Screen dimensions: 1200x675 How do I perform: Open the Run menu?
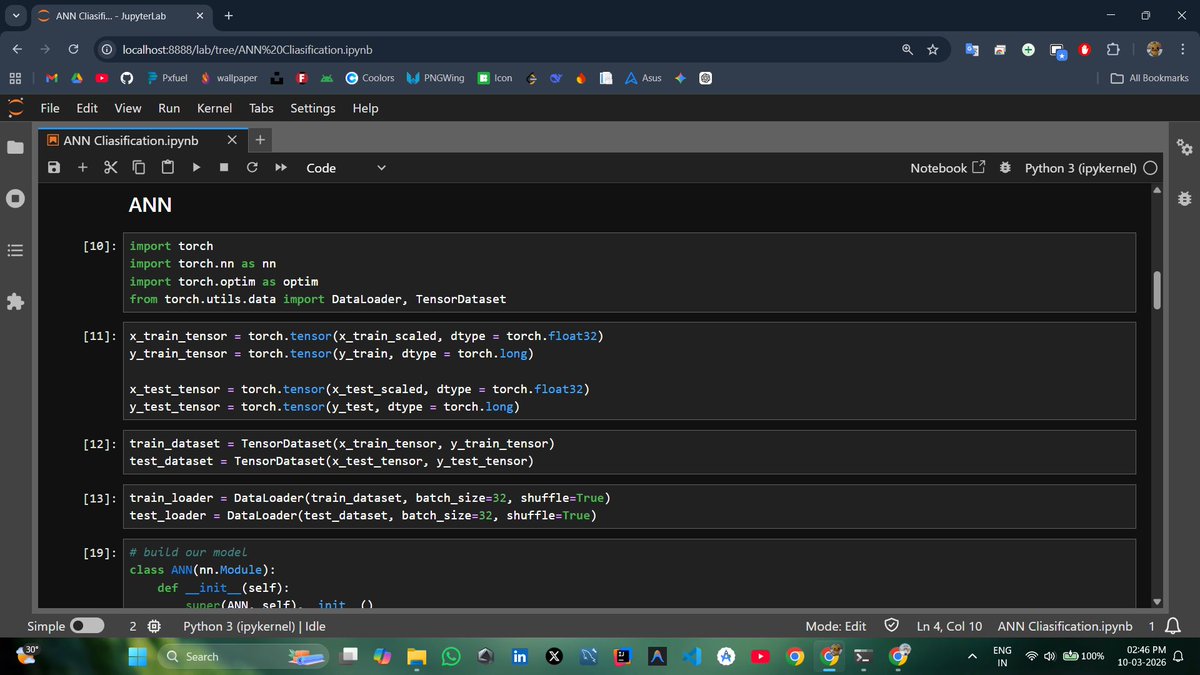tap(169, 108)
